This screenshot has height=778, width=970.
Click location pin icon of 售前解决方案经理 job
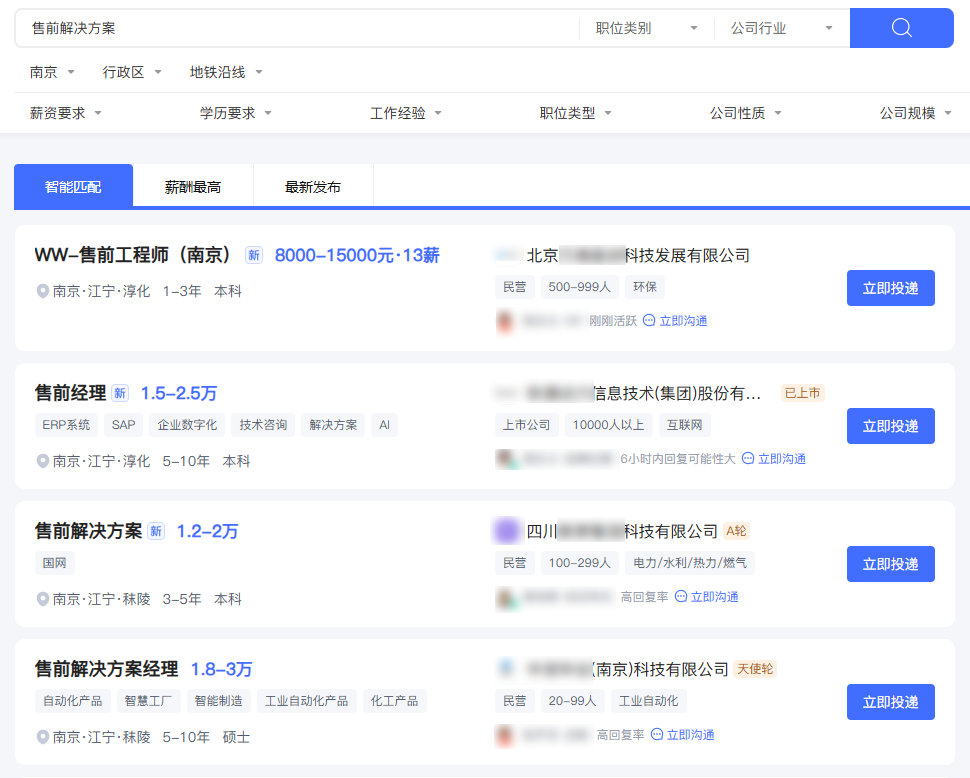[42, 737]
